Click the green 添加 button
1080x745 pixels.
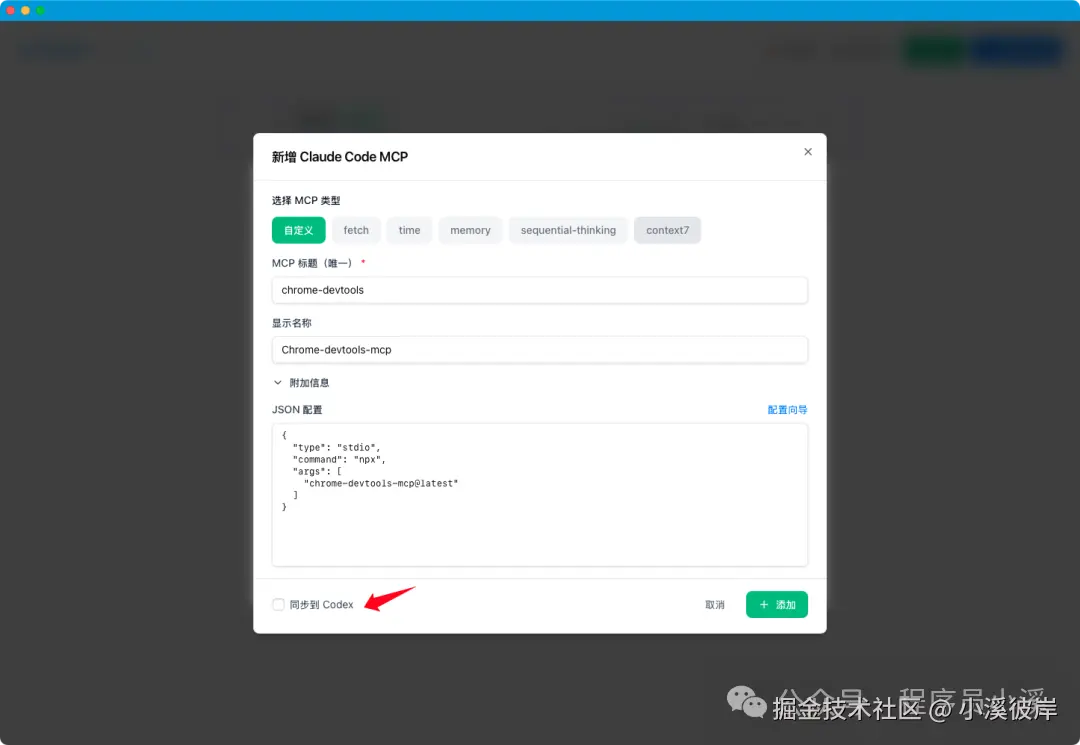click(776, 605)
